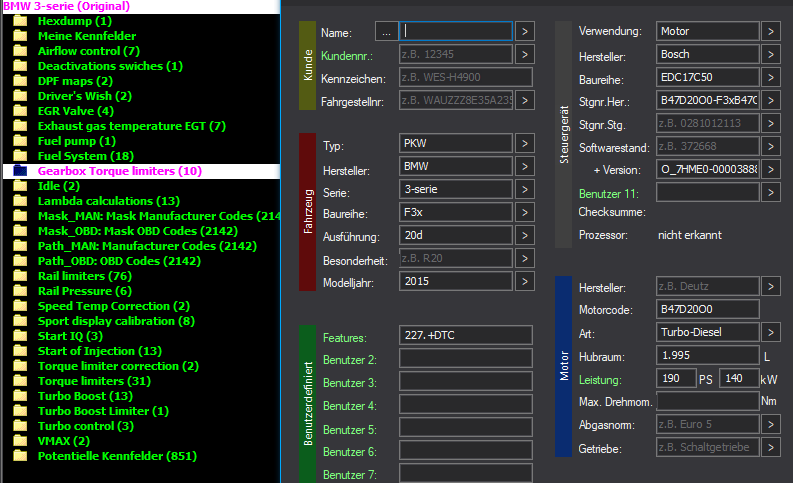The width and height of the screenshot is (793, 483).
Task: Click the ellipsis button beside Name
Action: 386,32
